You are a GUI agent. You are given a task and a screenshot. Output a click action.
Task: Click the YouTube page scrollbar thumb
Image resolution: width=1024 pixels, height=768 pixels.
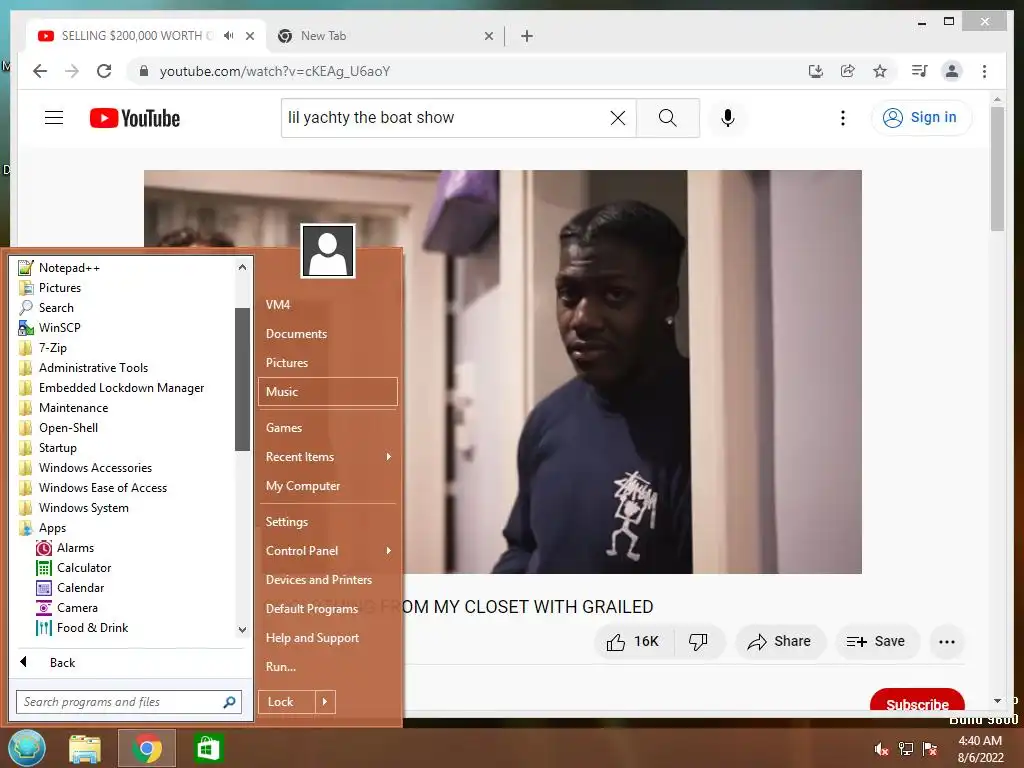[x=997, y=168]
